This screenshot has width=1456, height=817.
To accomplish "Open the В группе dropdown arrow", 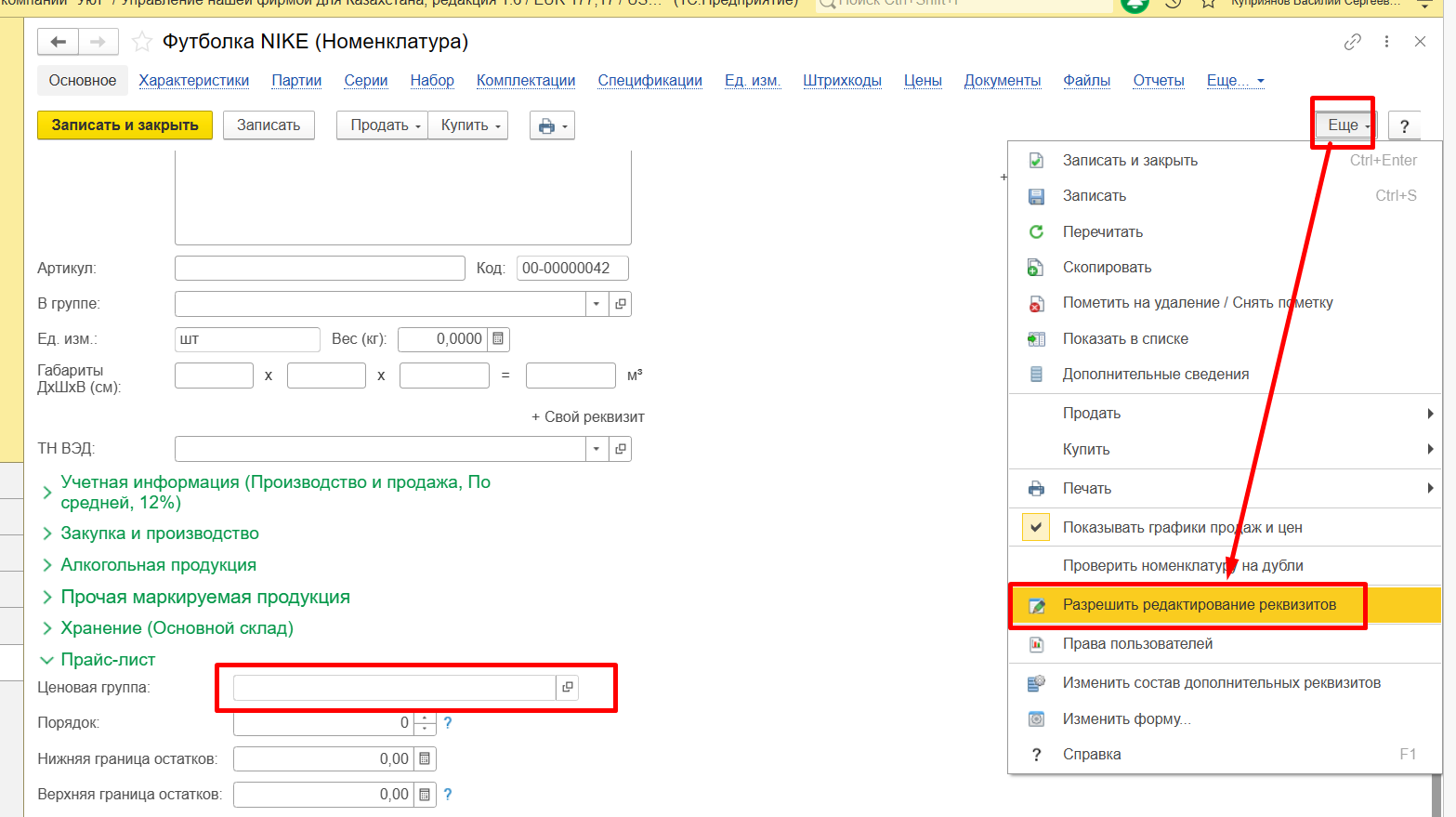I will [x=597, y=304].
